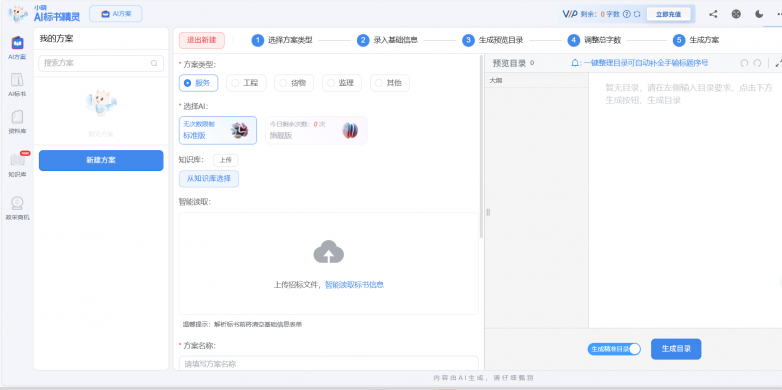The image size is (782, 390).
Task: Click the cloud upload icon
Action: point(329,252)
